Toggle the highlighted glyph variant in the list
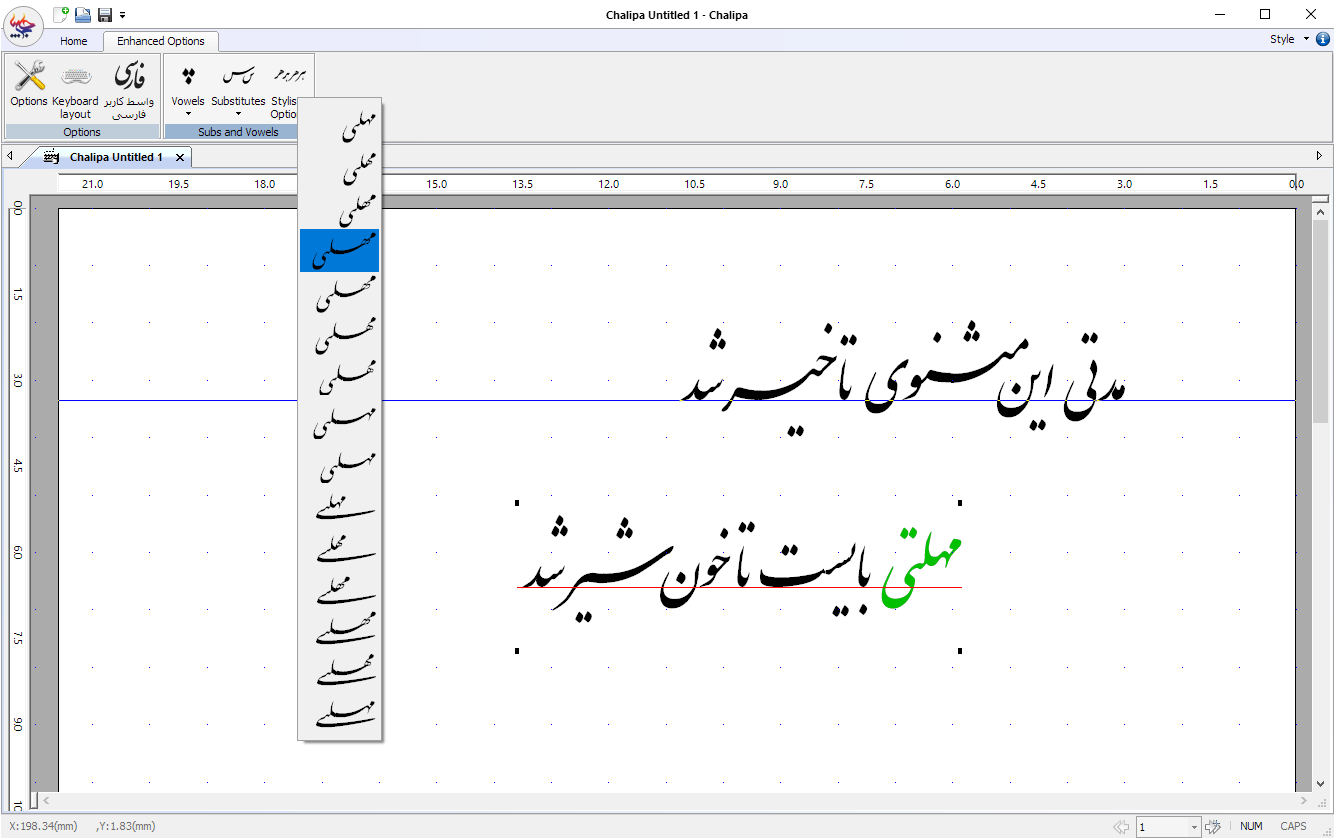The image size is (1335, 839). (339, 251)
